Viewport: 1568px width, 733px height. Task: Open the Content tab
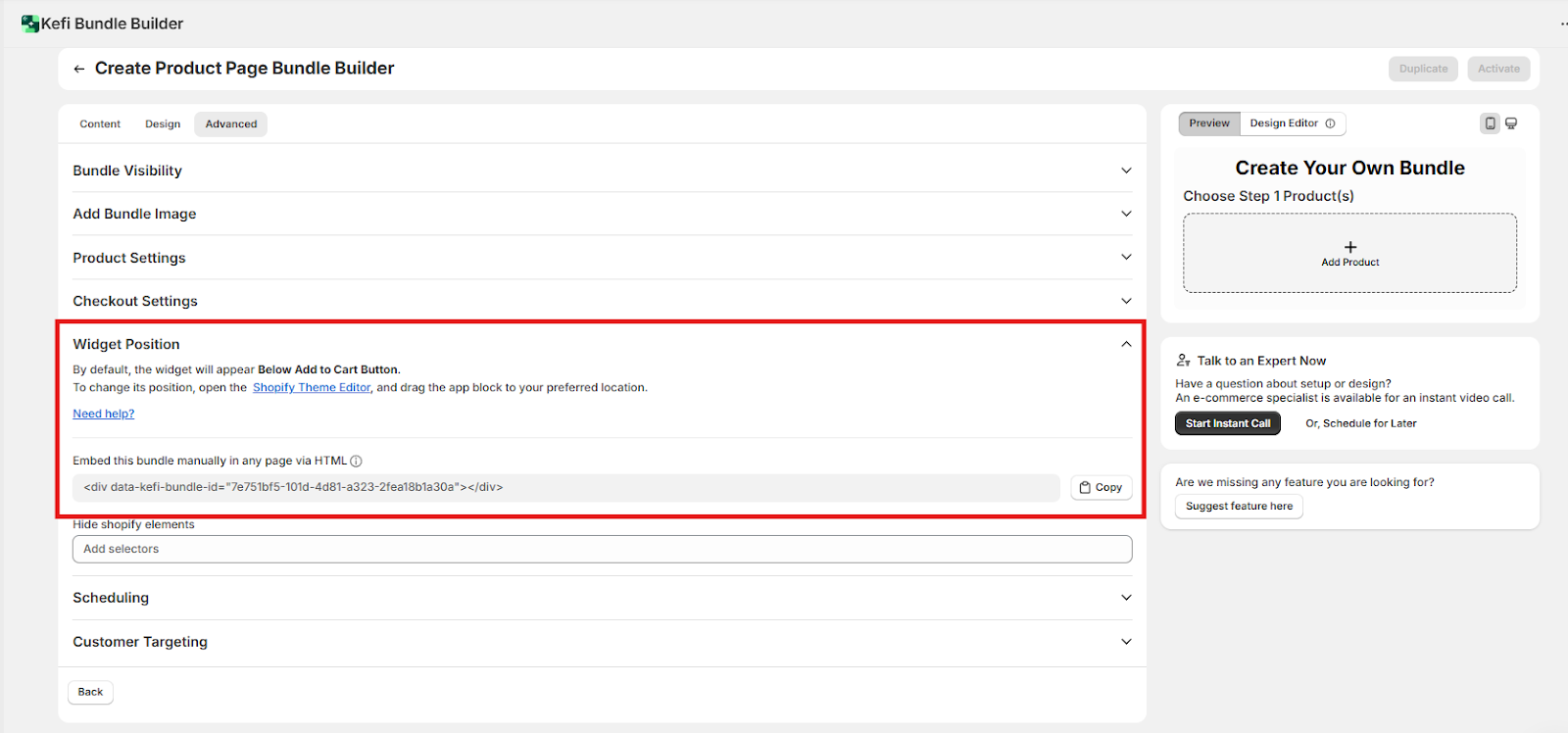click(x=100, y=124)
